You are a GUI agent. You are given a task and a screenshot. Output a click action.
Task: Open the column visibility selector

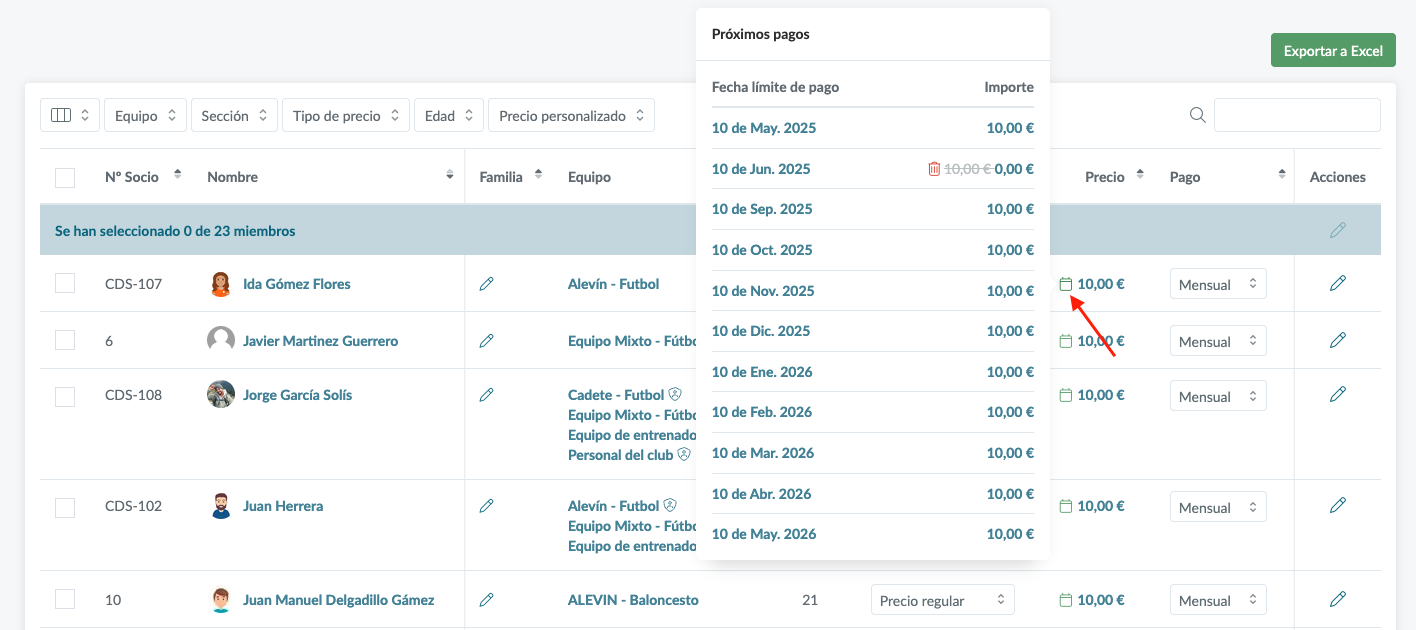coord(70,116)
